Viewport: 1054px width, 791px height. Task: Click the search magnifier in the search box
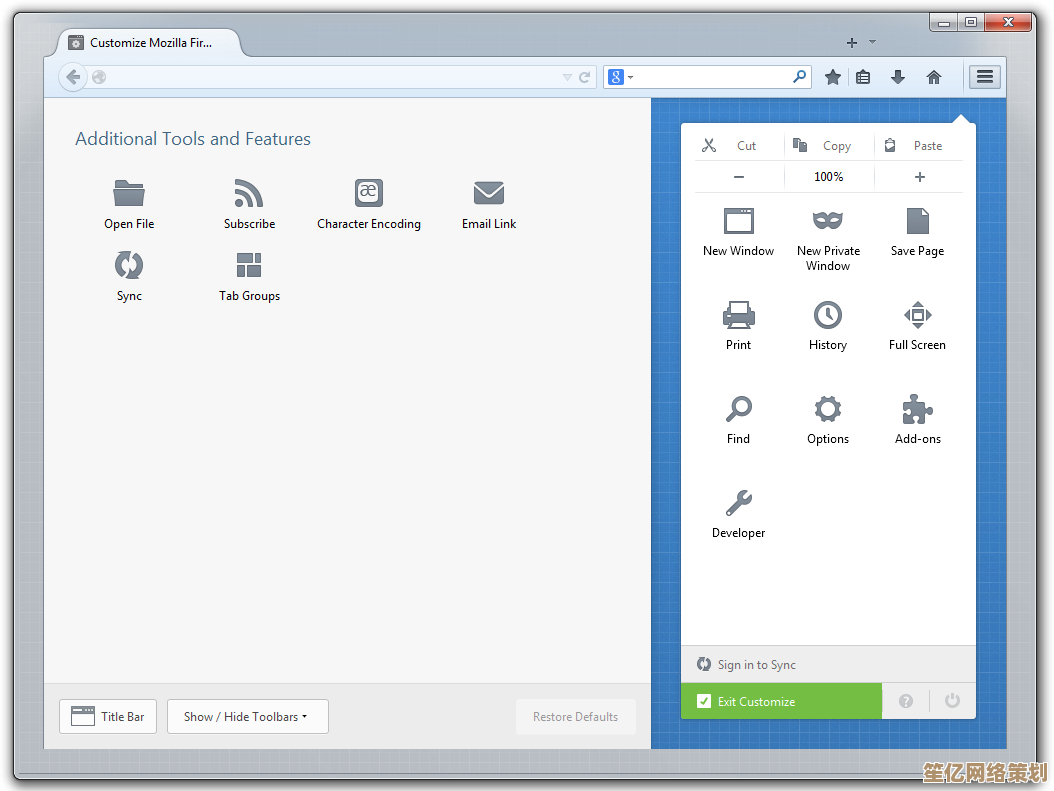point(799,77)
